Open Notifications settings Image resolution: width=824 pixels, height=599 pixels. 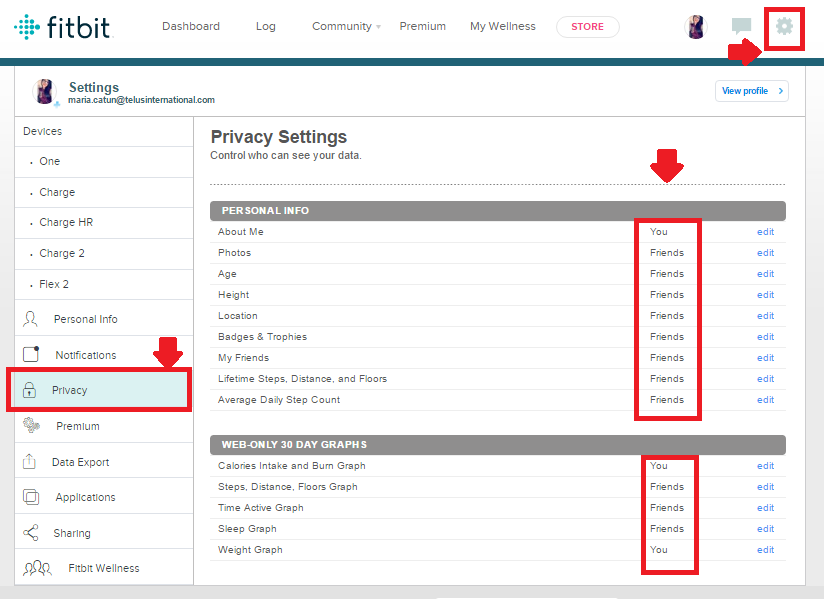pos(104,355)
